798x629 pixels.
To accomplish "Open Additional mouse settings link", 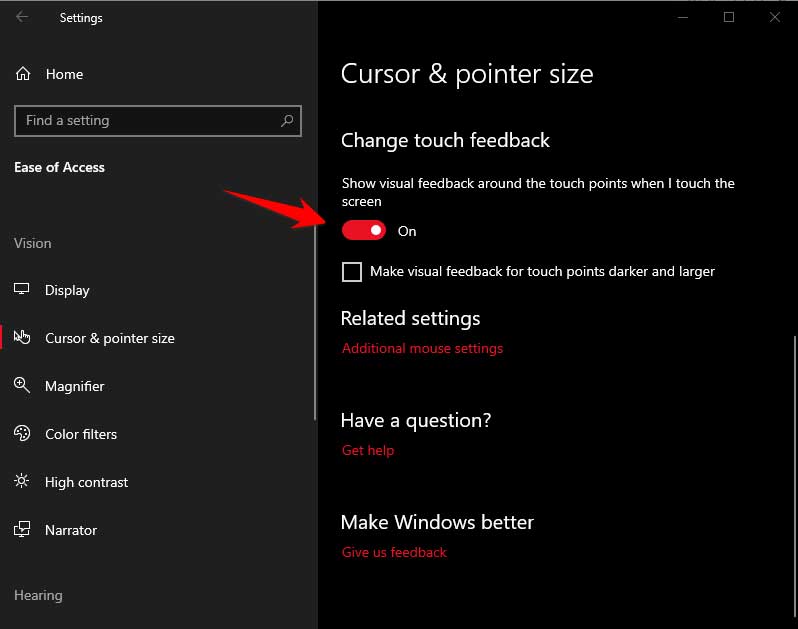I will click(422, 349).
